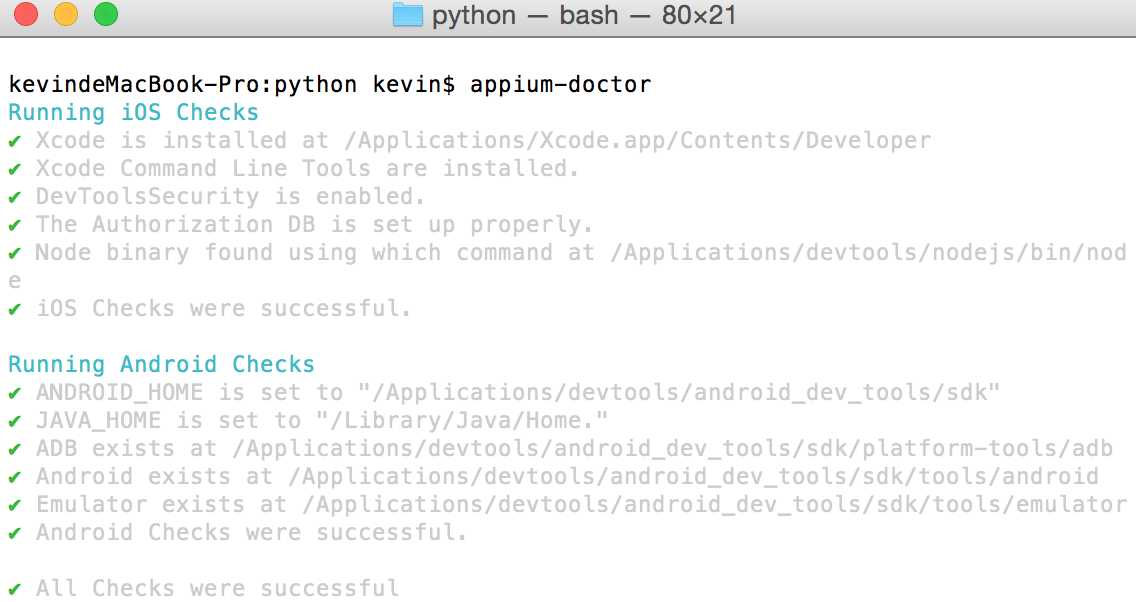The height and width of the screenshot is (602, 1136).
Task: Click the checkmark beside 'Xcode is installed'
Action: point(14,141)
